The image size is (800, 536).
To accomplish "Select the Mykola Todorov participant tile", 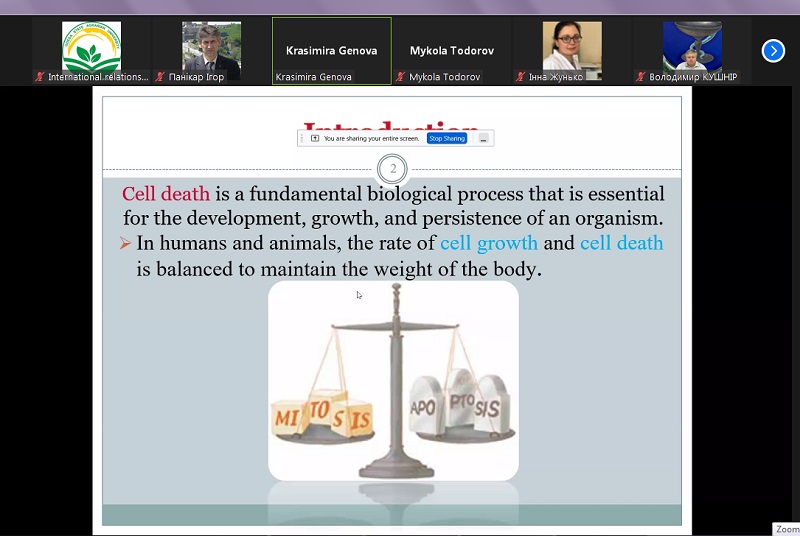I will click(451, 50).
